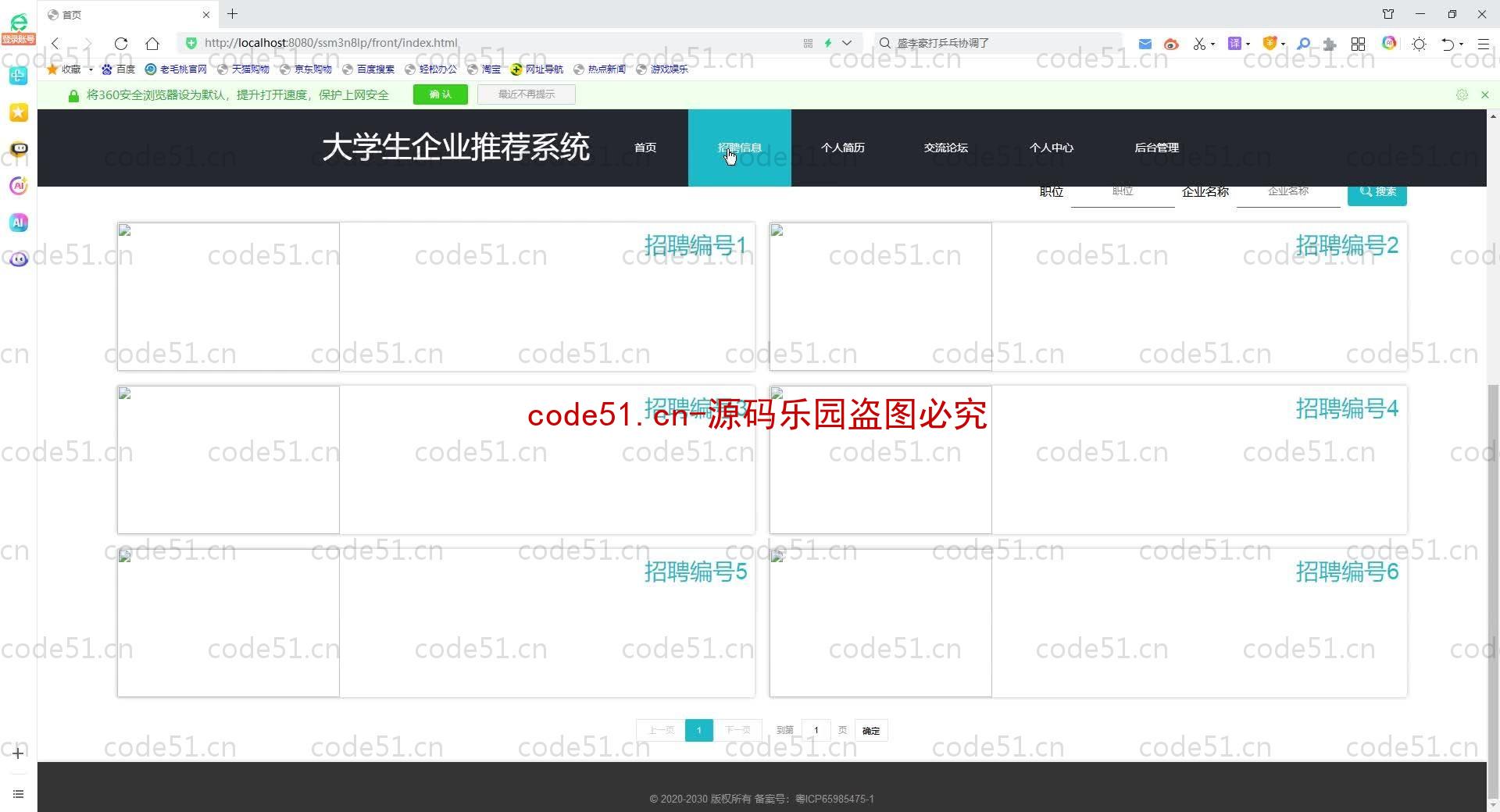Expand the translate dropdown arrow
The width and height of the screenshot is (1500, 812).
(x=1248, y=44)
